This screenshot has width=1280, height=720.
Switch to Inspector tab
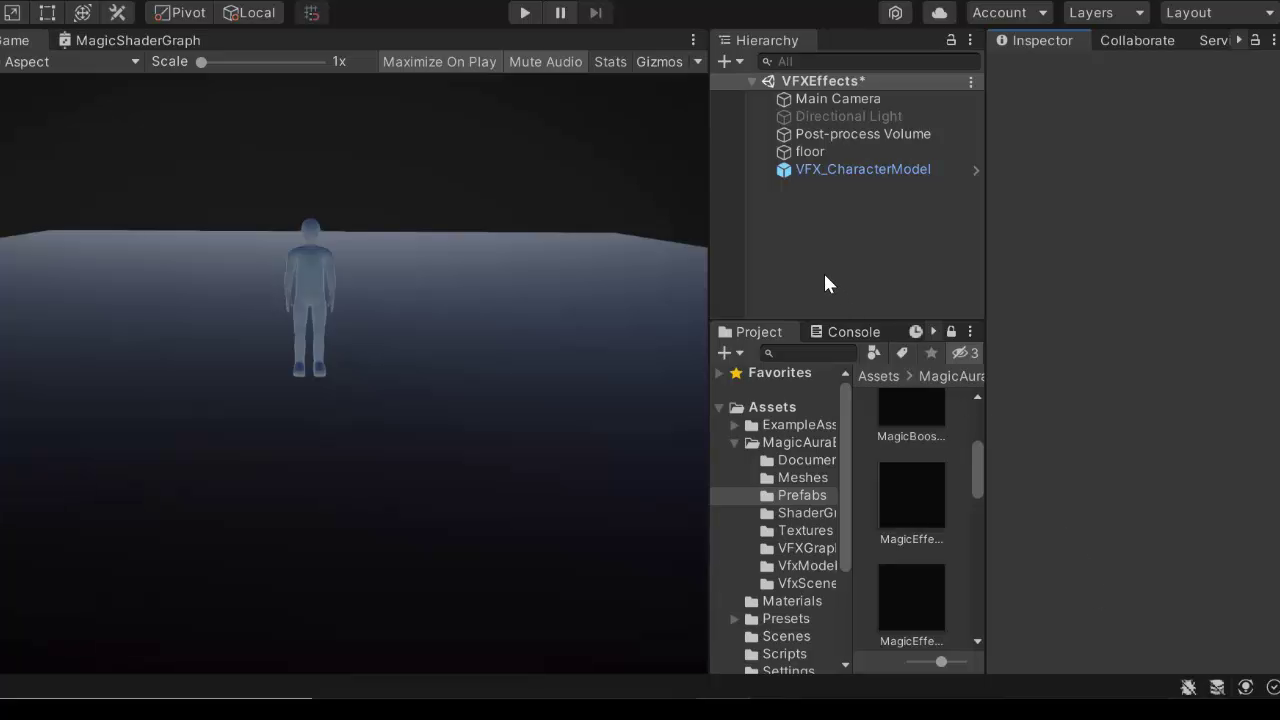(x=1034, y=40)
